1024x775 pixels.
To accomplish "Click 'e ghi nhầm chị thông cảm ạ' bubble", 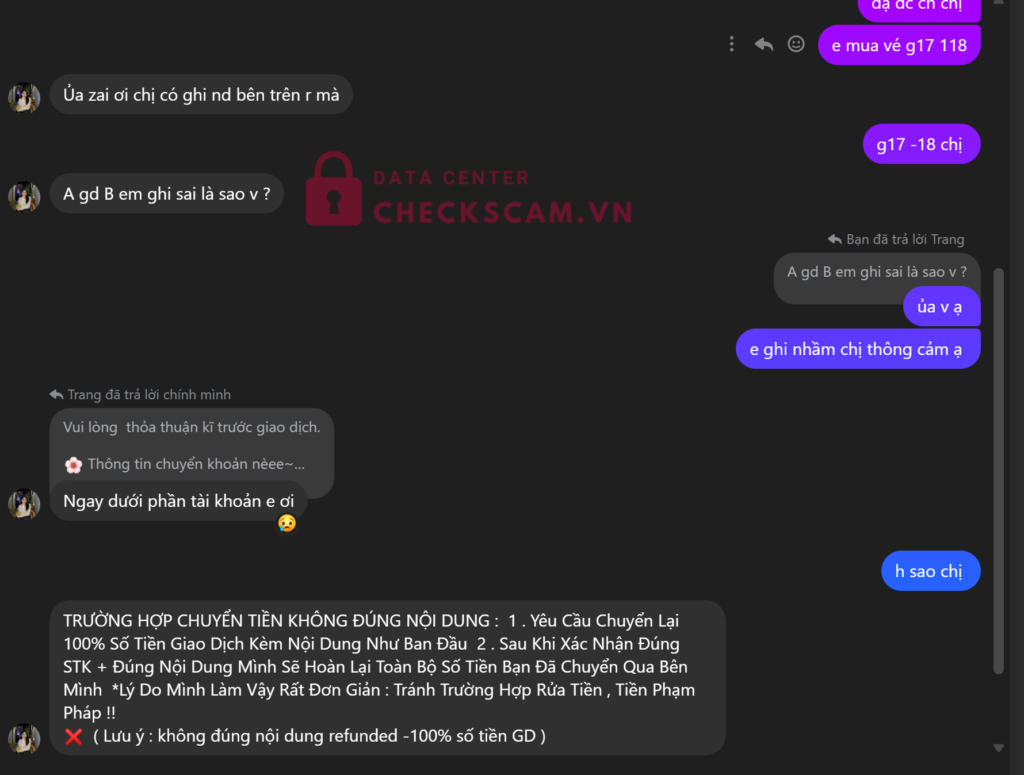I will [x=857, y=349].
